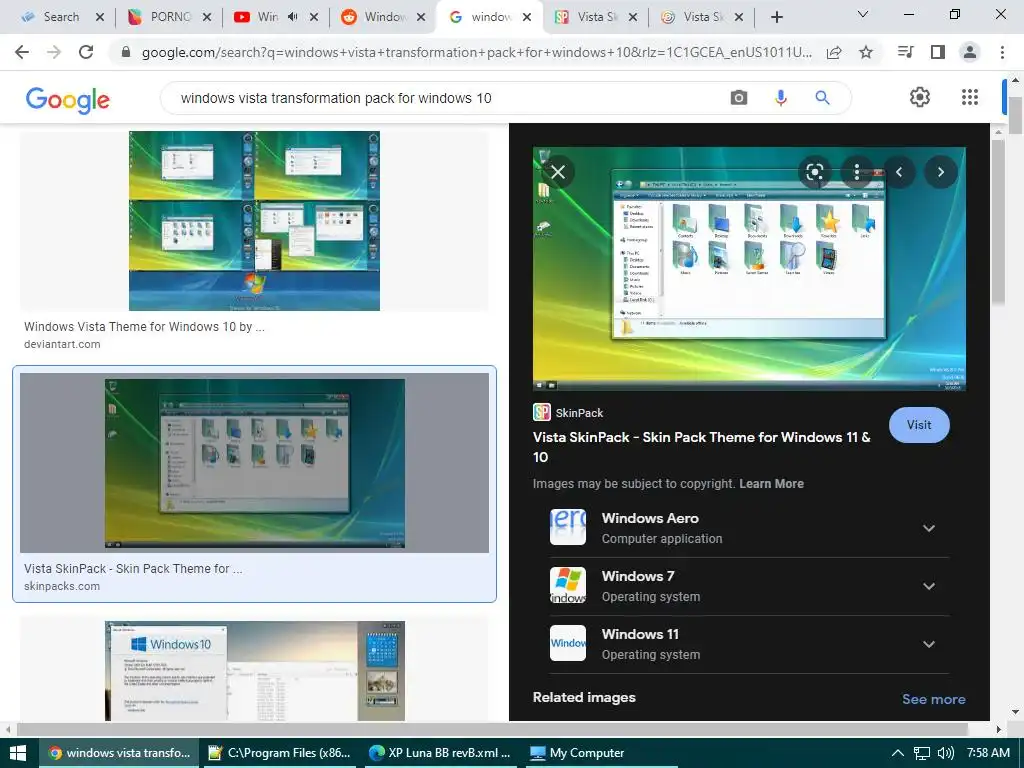Close the Reddit Windows tab
1024x768 pixels.
421,17
